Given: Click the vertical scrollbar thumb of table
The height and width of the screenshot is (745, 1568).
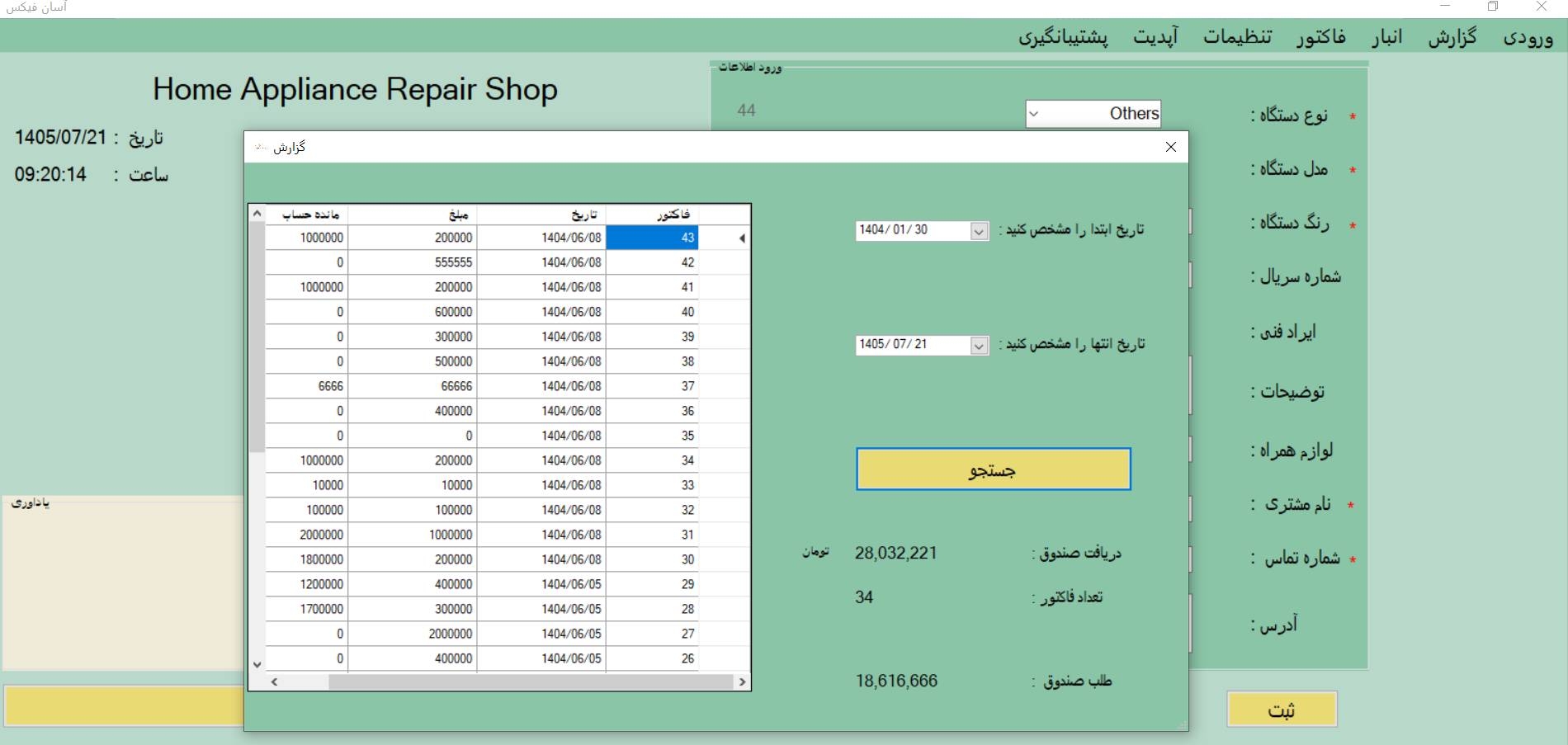Looking at the screenshot, I should (257, 337).
